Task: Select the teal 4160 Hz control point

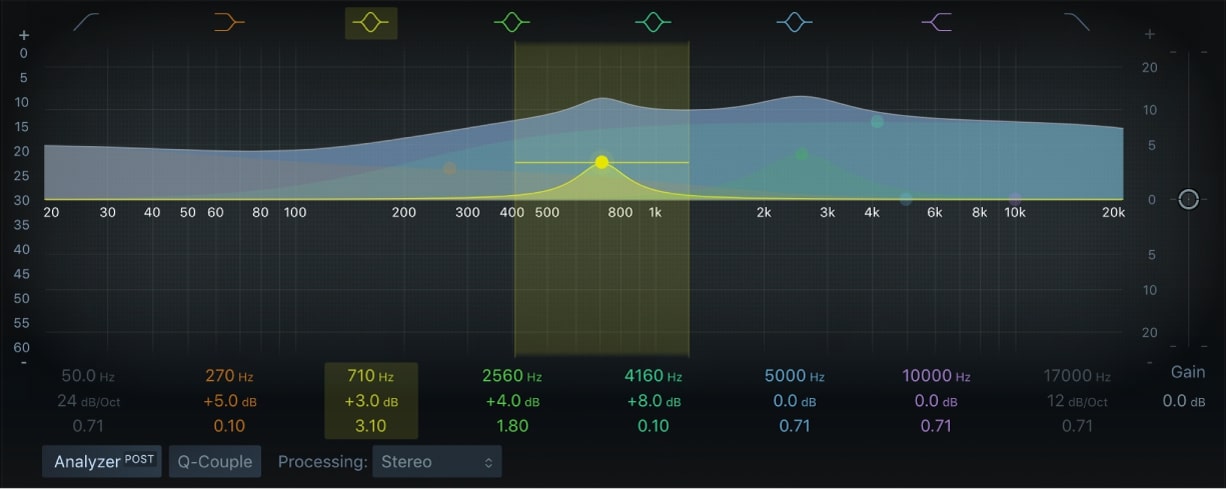Action: pos(877,122)
